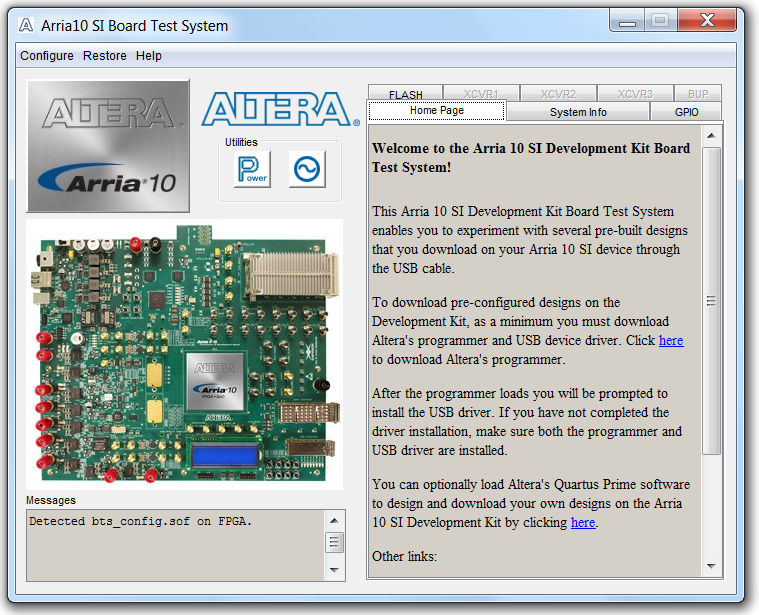The height and width of the screenshot is (615, 759).
Task: Follow the 'here' link to download programmer
Action: point(671,341)
